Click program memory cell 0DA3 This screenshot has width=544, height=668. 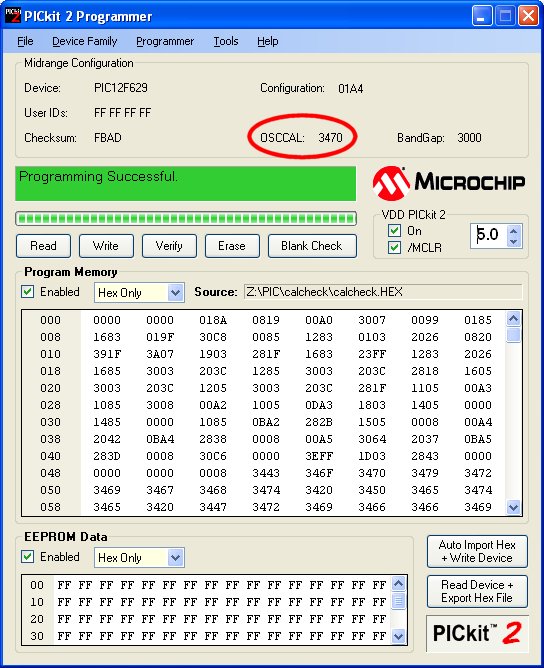pyautogui.click(x=319, y=405)
